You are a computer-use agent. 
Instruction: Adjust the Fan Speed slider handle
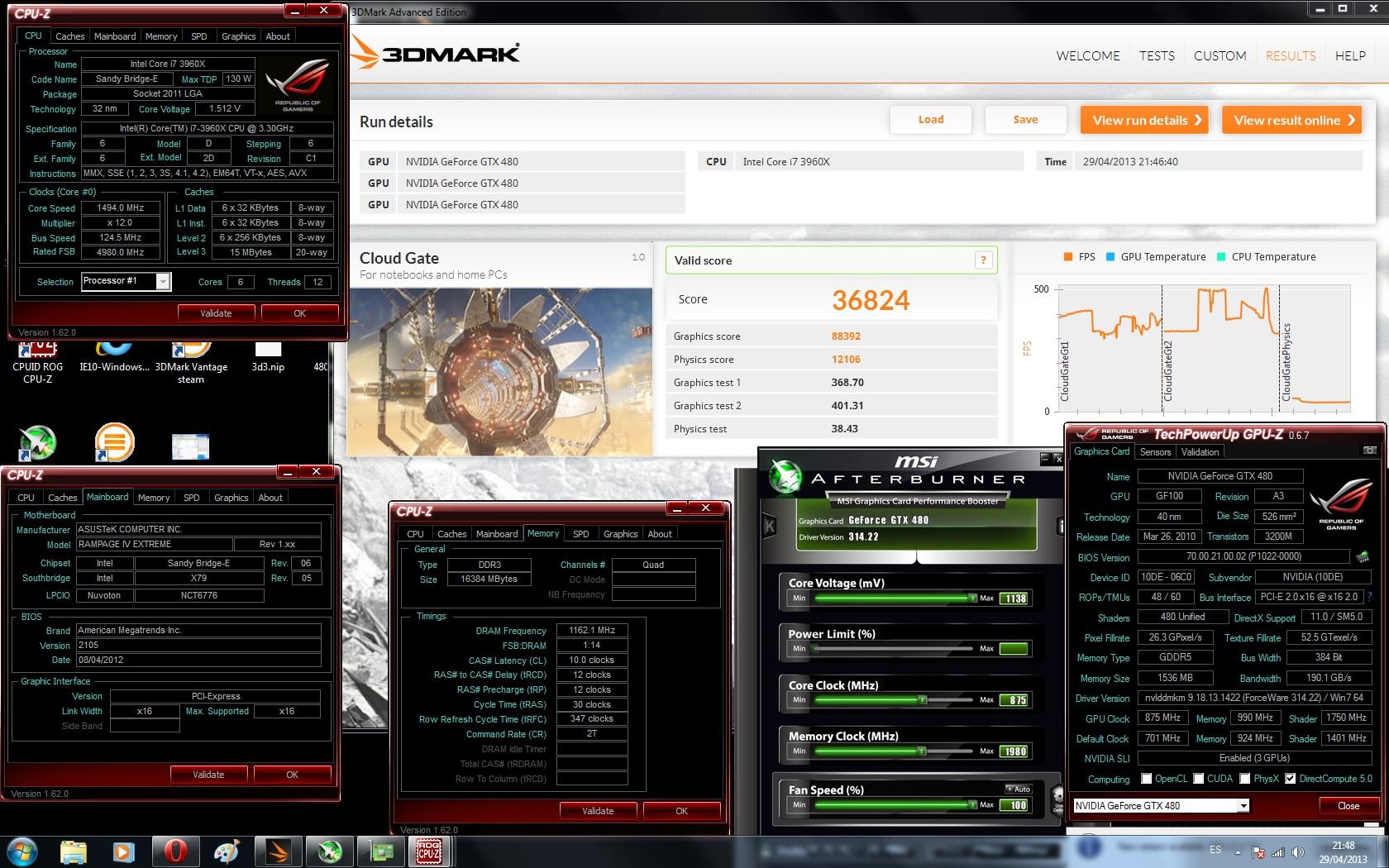(x=971, y=804)
